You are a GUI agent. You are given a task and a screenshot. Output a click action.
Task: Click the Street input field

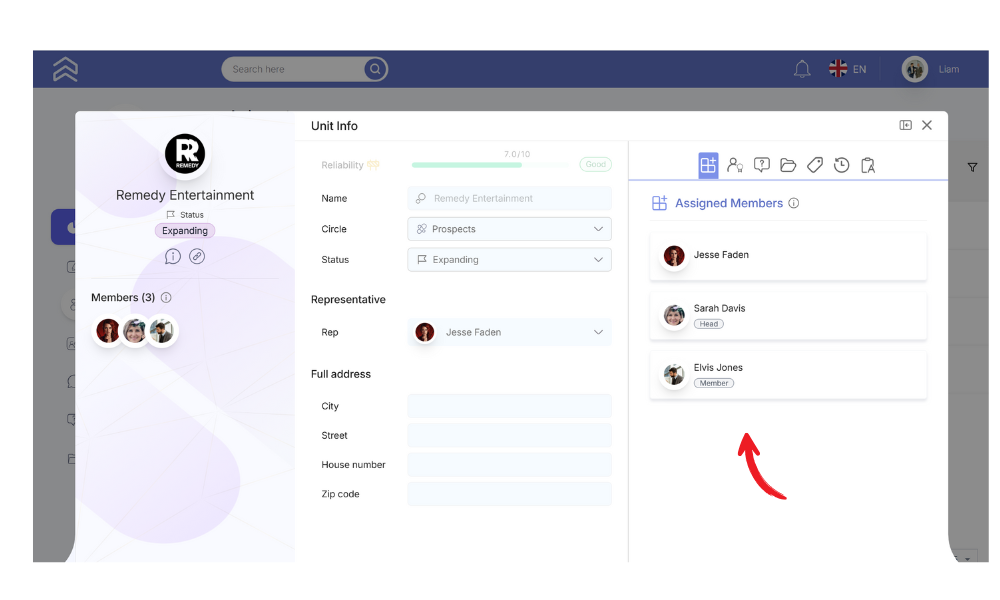[510, 435]
